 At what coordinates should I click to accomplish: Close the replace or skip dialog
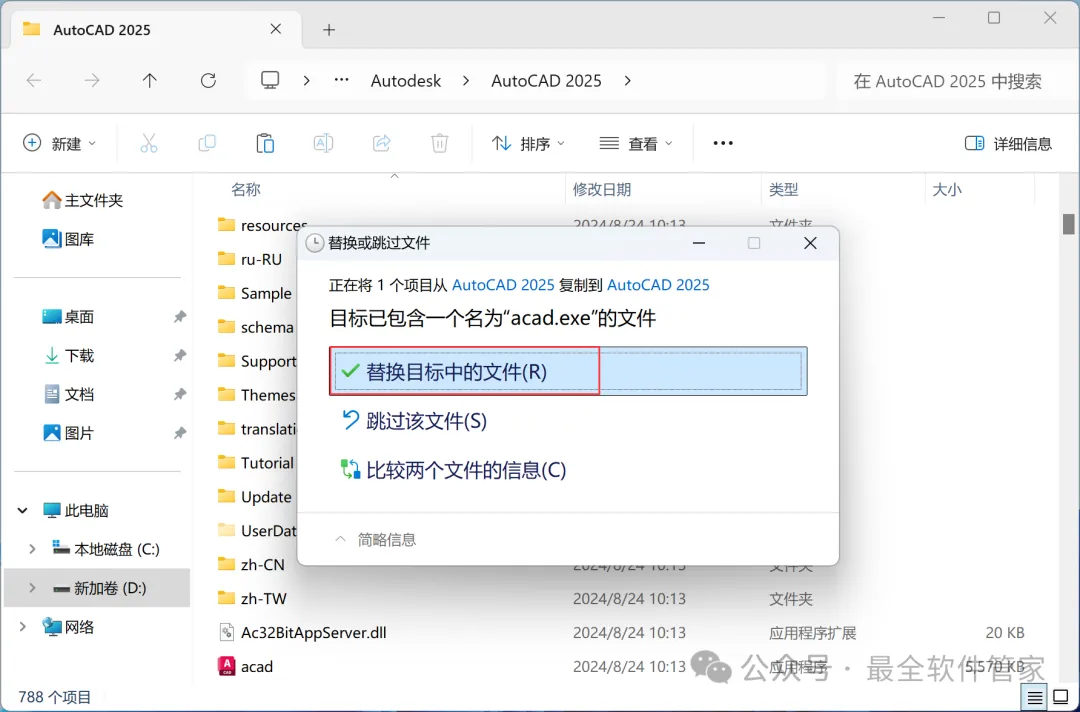pyautogui.click(x=810, y=243)
